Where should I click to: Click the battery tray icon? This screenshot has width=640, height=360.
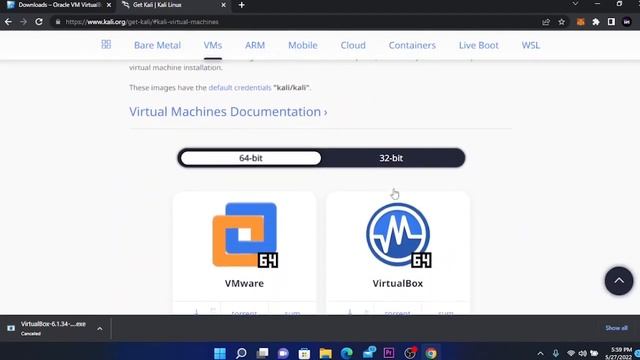click(594, 353)
